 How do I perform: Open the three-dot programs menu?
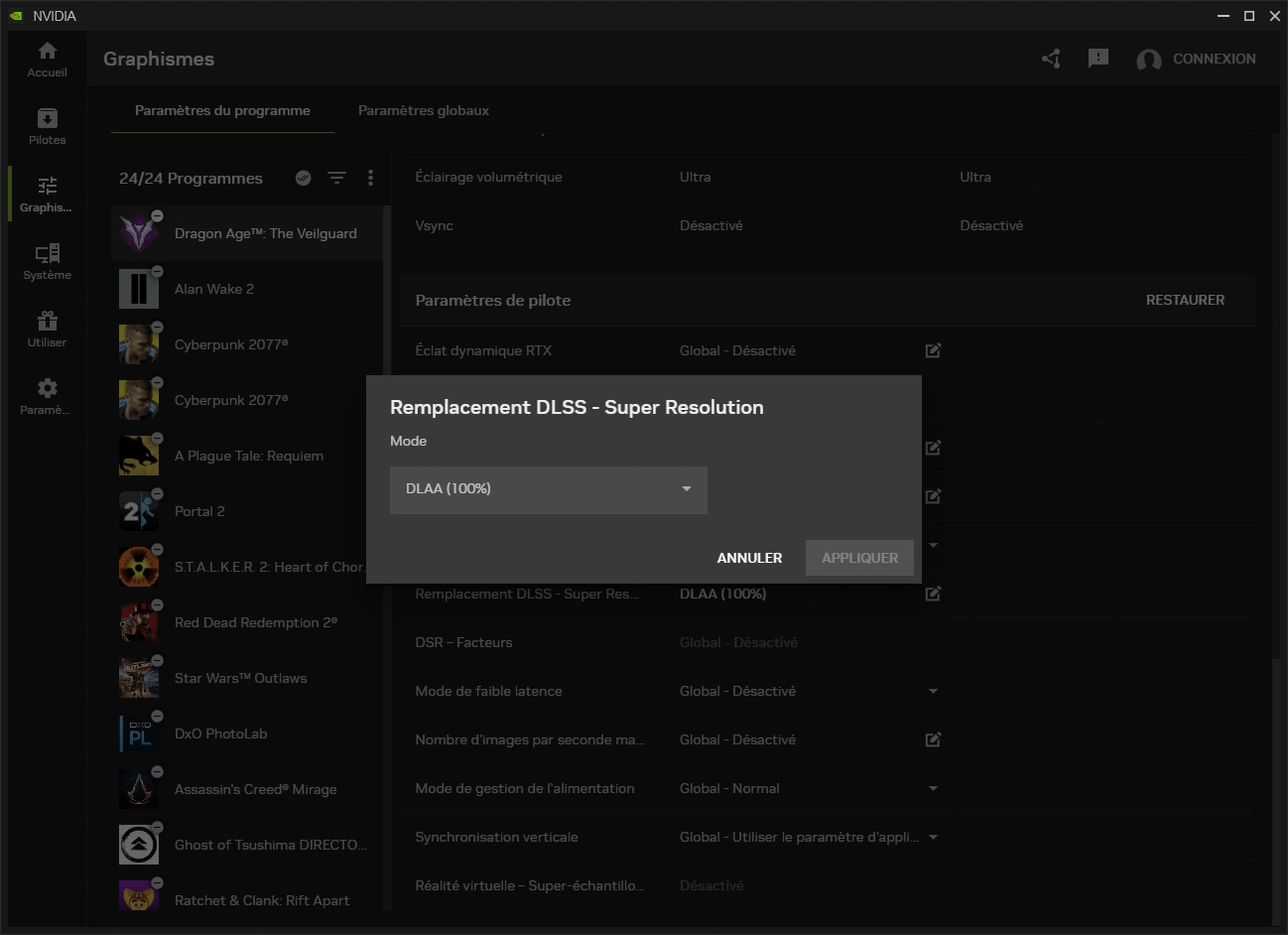[x=370, y=178]
